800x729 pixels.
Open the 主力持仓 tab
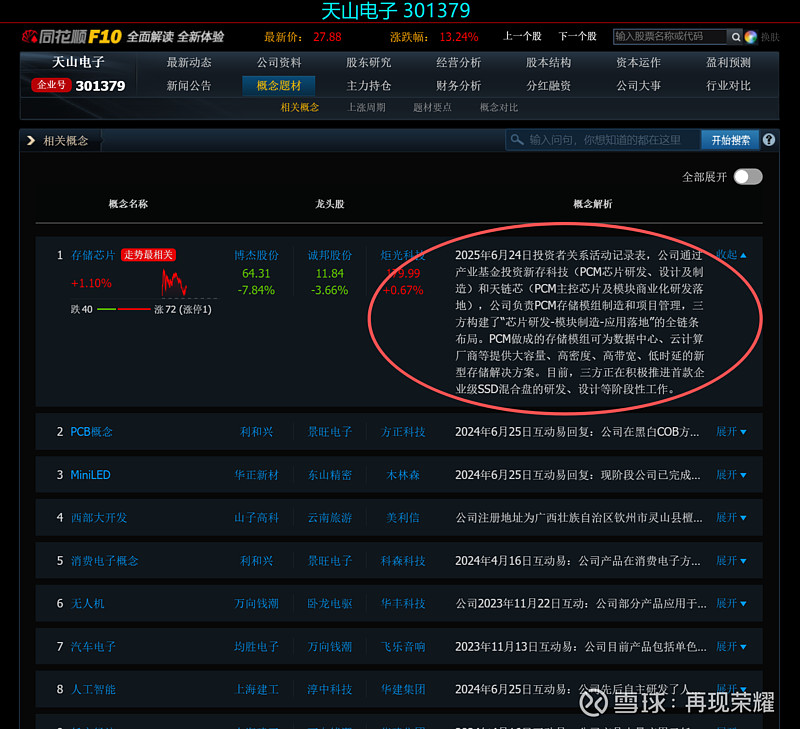tap(368, 86)
